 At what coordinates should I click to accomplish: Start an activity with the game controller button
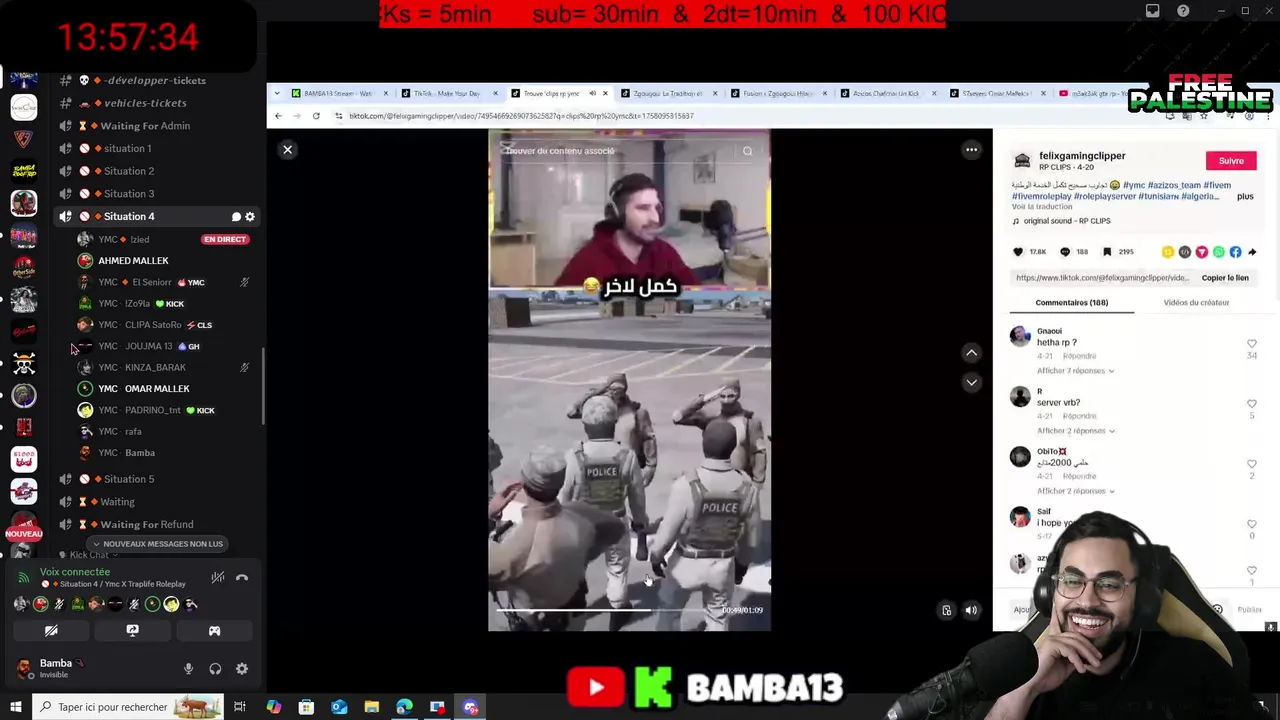[214, 631]
